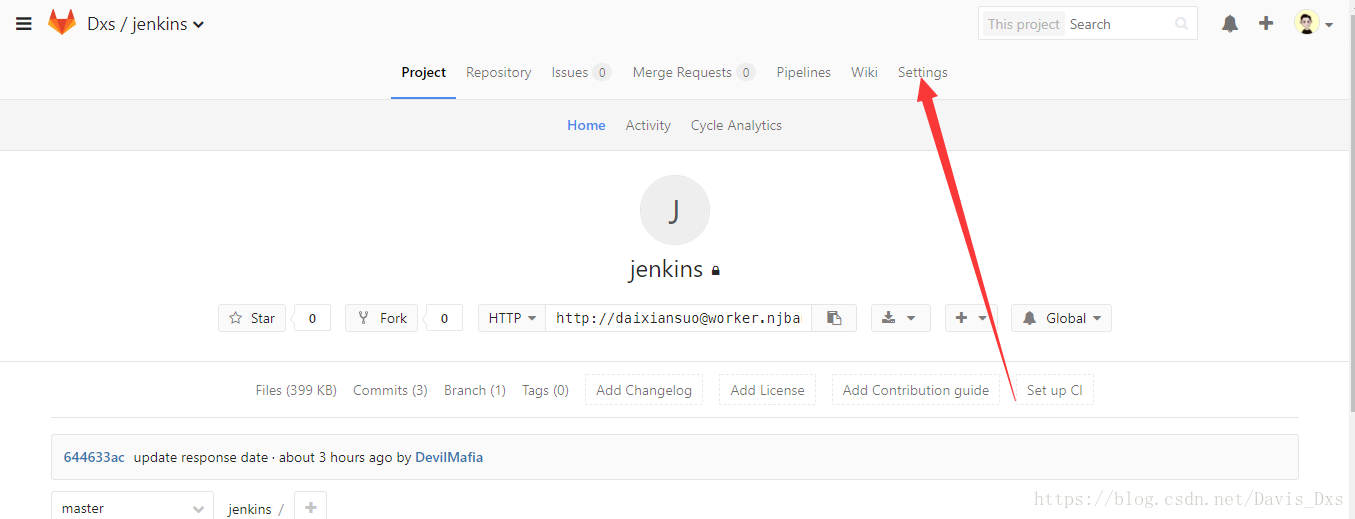This screenshot has height=519, width=1355.
Task: Open Branch (1) link
Action: (x=475, y=390)
